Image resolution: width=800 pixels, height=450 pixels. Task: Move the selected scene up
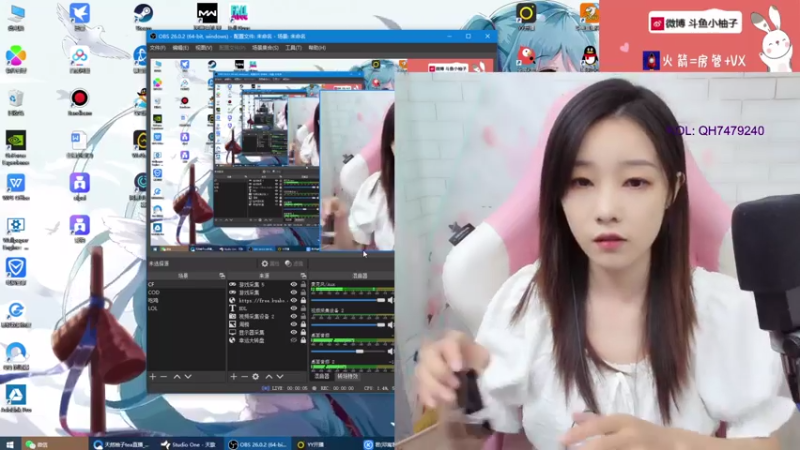(177, 377)
